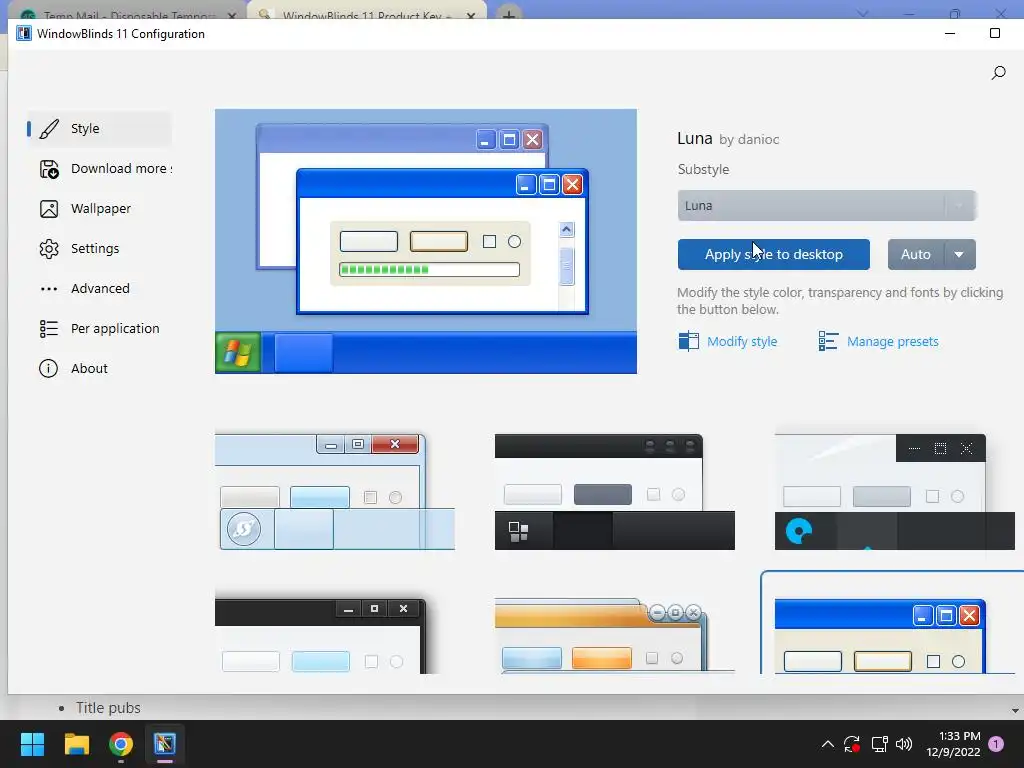Viewport: 1024px width, 768px height.
Task: Open the Windows Start menu
Action: [x=32, y=744]
